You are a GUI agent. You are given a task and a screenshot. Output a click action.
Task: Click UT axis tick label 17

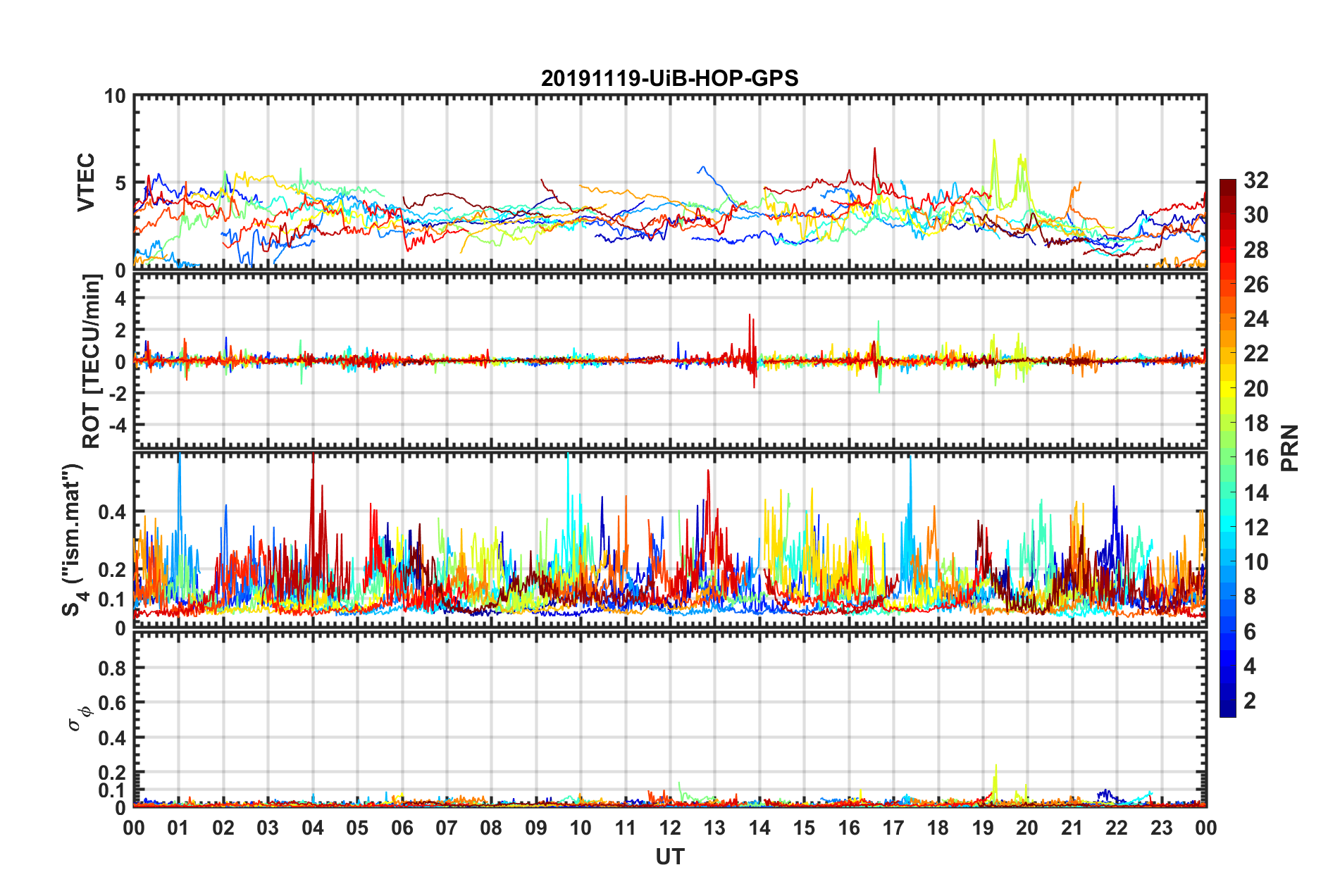click(x=893, y=828)
